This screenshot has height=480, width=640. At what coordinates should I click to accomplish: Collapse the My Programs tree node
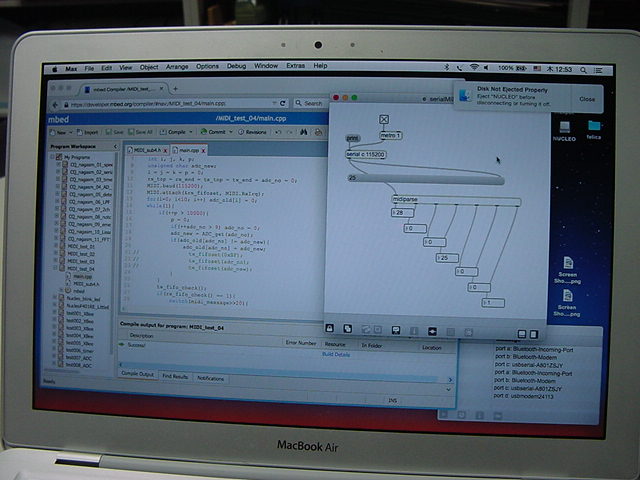click(53, 157)
